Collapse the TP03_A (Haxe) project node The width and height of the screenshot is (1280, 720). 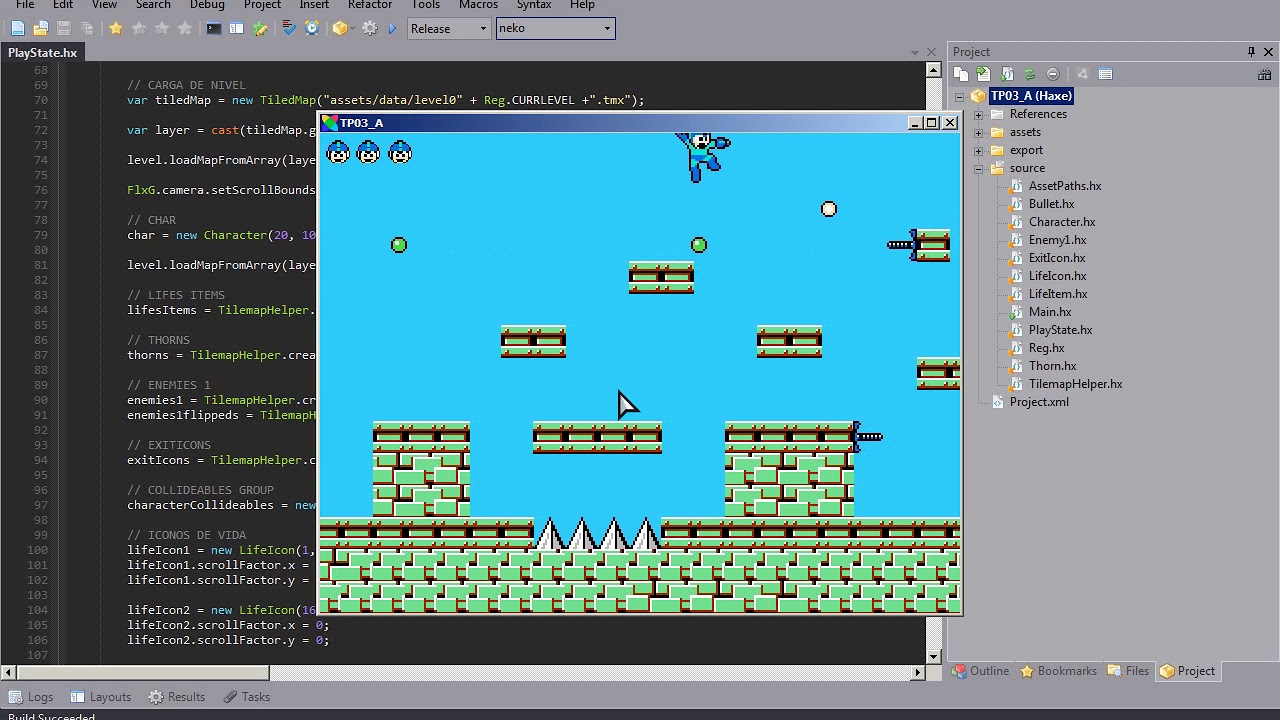pos(960,97)
